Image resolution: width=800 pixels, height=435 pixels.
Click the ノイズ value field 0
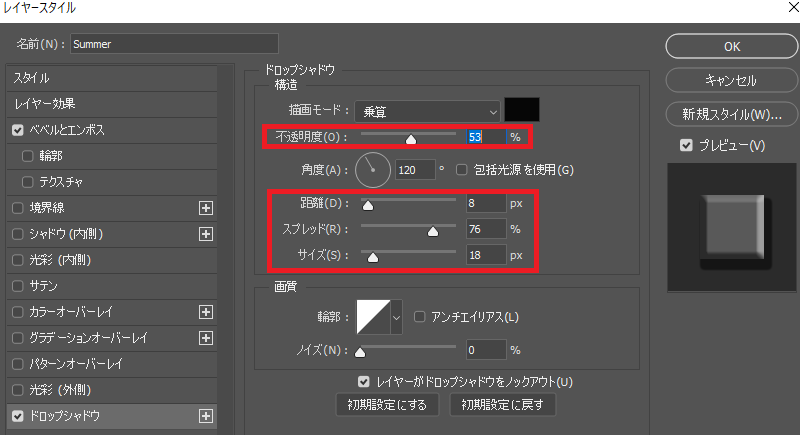tap(486, 350)
